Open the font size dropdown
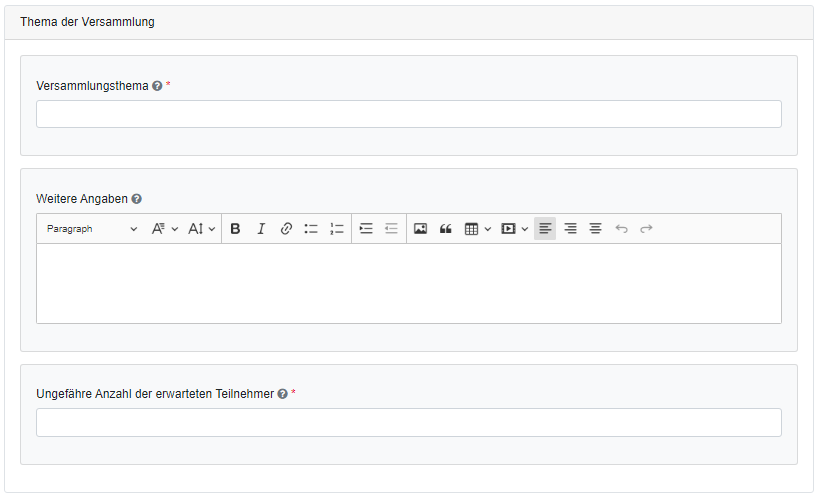 tap(202, 229)
